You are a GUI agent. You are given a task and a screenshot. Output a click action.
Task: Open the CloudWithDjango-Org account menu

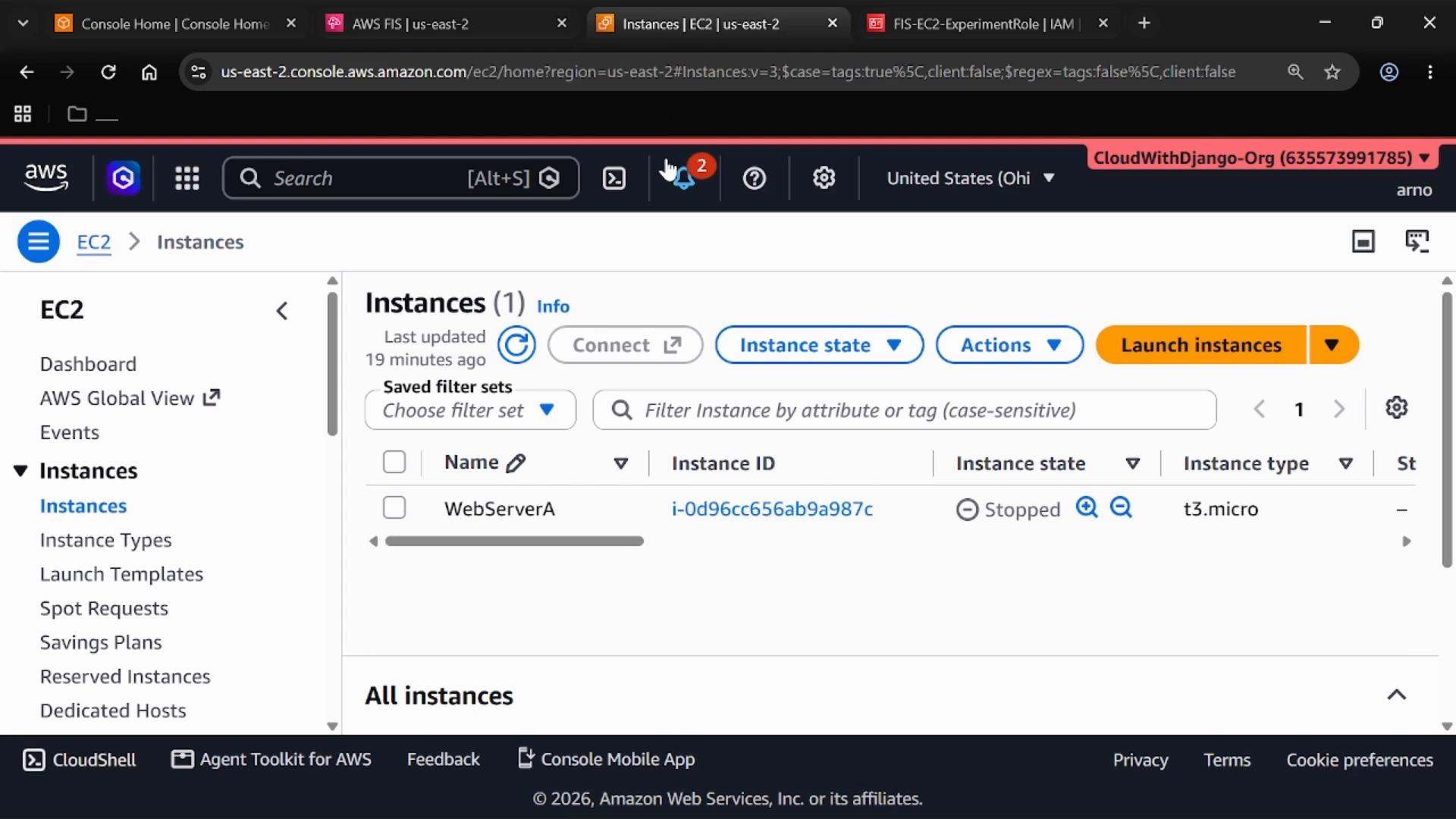click(x=1262, y=158)
